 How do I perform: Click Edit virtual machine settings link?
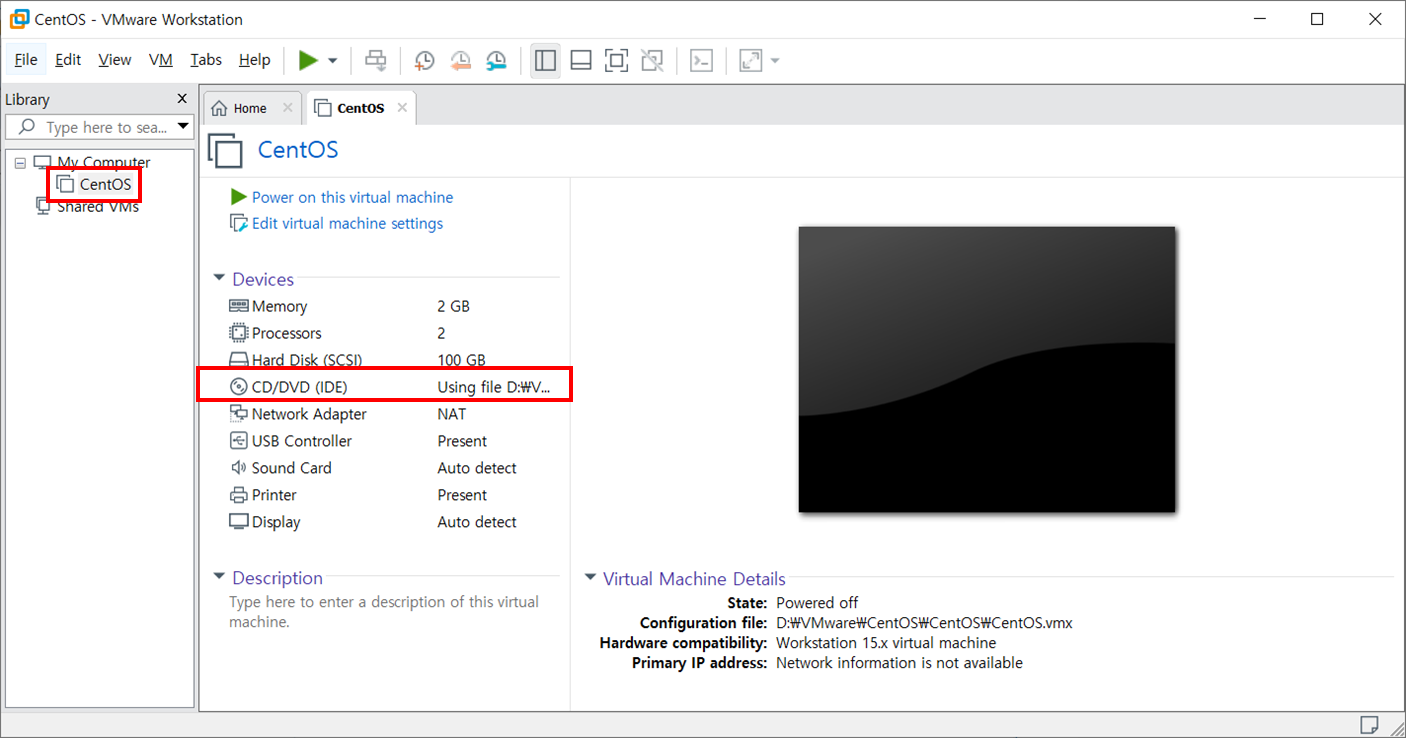pyautogui.click(x=347, y=223)
